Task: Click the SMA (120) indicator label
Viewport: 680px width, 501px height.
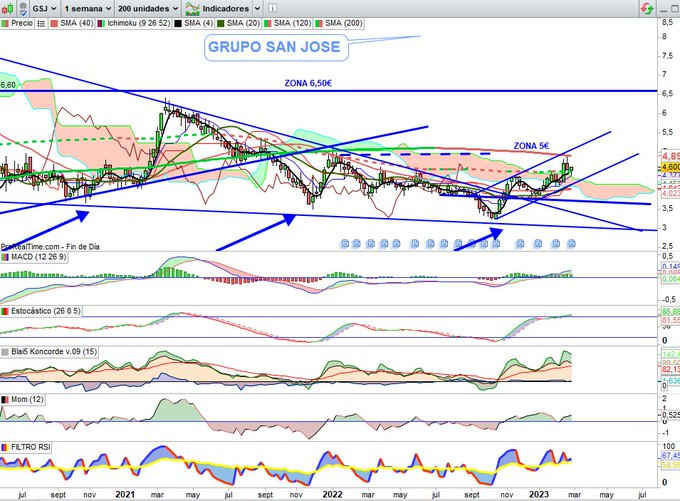Action: point(292,23)
